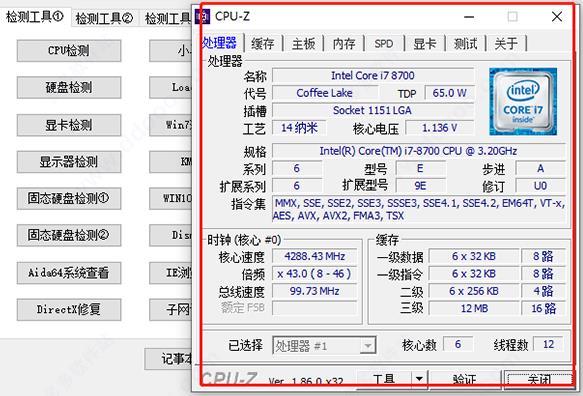Switch to the SPD tab
The height and width of the screenshot is (396, 583).
384,44
